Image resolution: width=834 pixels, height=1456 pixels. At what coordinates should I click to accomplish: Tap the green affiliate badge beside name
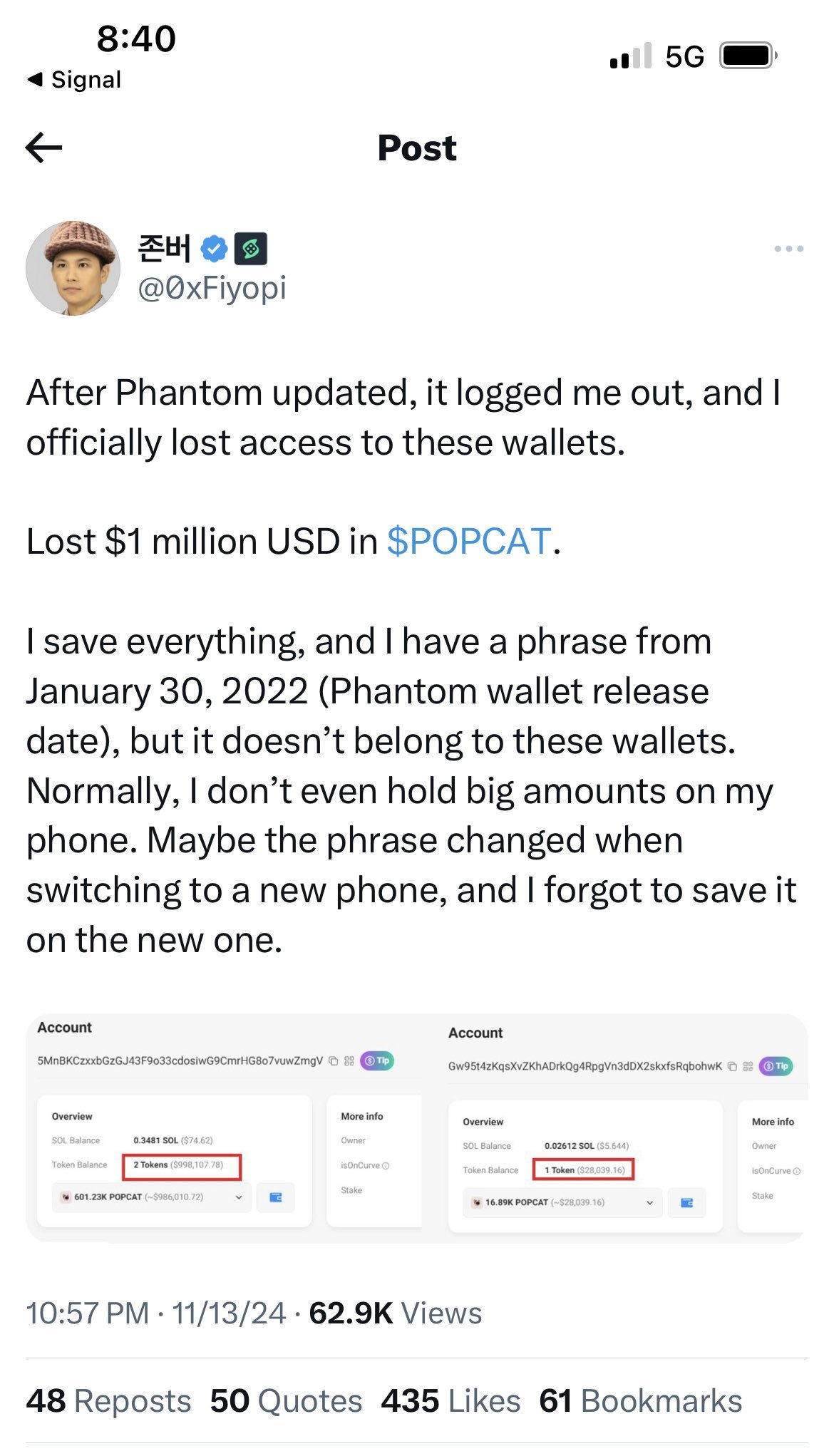(x=250, y=249)
